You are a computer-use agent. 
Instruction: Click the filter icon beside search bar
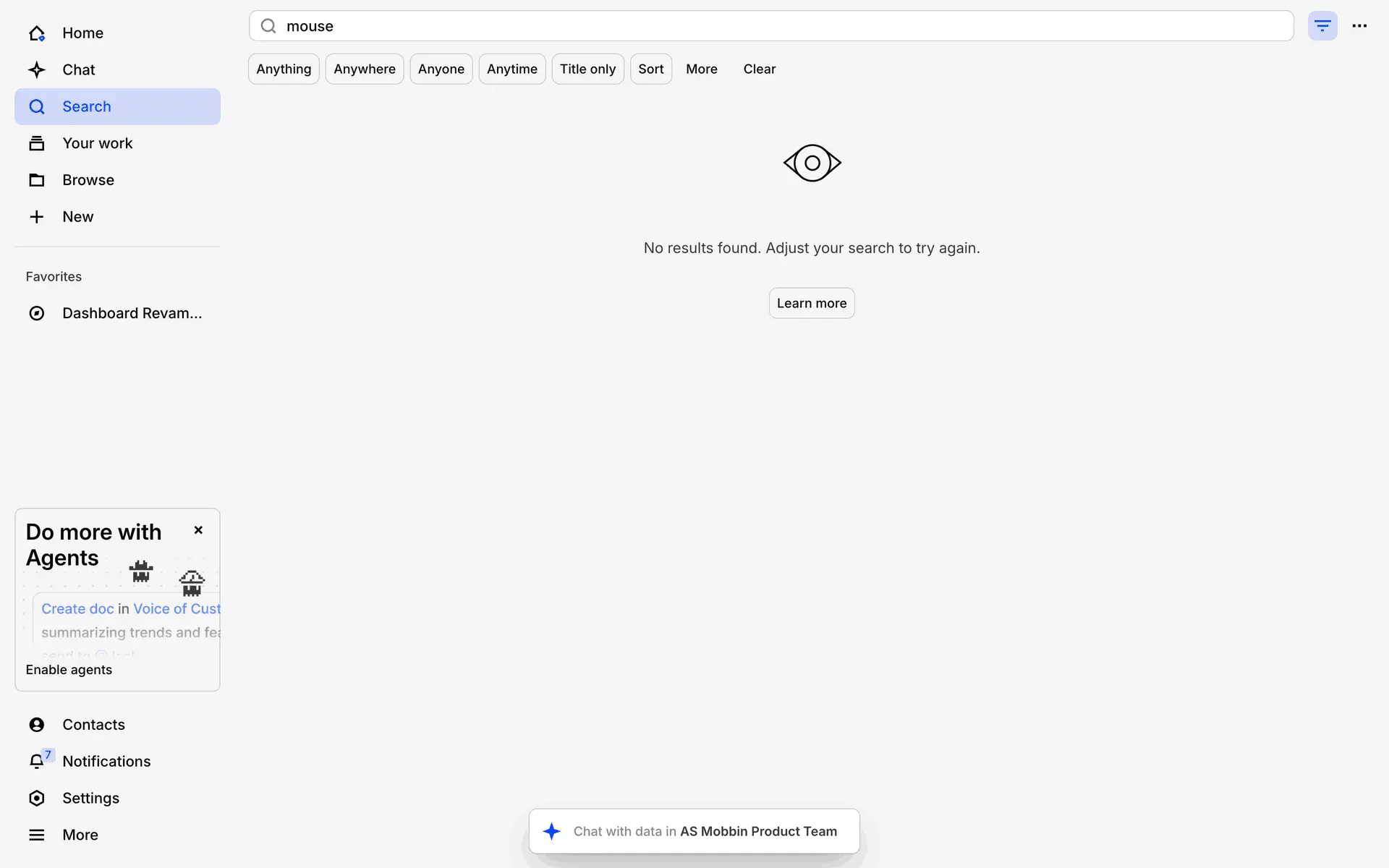point(1322,26)
